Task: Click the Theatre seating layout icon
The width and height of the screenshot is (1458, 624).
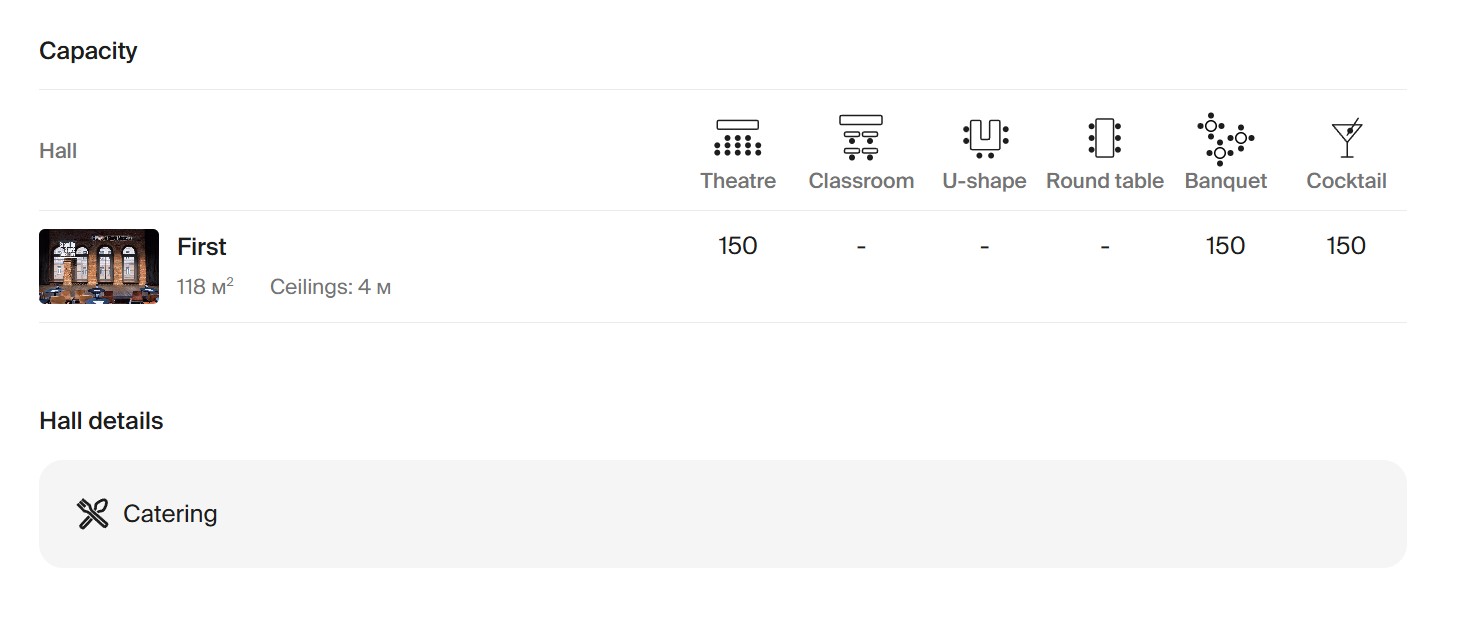Action: pos(738,138)
